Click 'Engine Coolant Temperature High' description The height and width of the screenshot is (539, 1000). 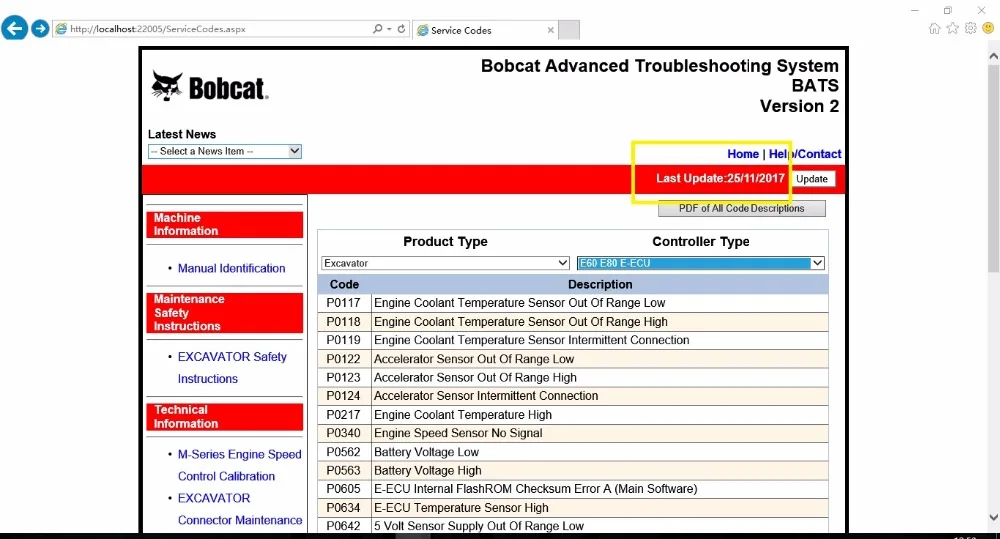pyautogui.click(x=463, y=415)
